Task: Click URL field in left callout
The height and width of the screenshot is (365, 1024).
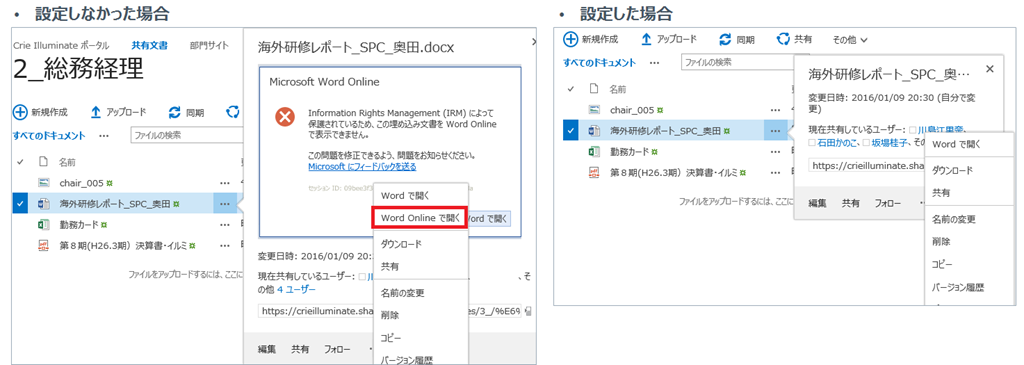Action: point(391,311)
